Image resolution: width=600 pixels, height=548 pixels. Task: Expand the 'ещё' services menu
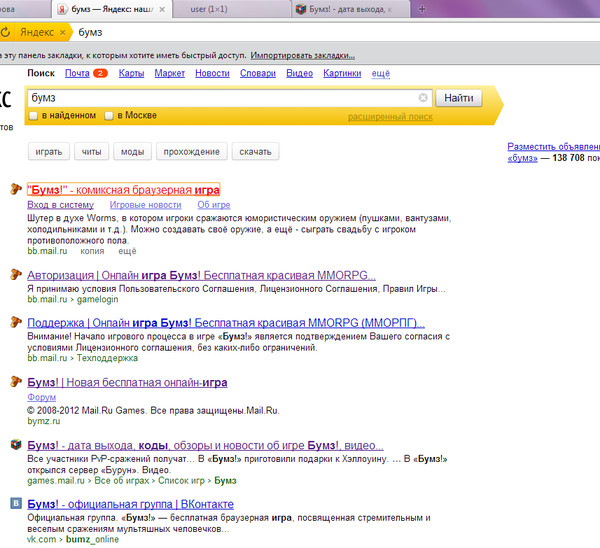pos(380,73)
